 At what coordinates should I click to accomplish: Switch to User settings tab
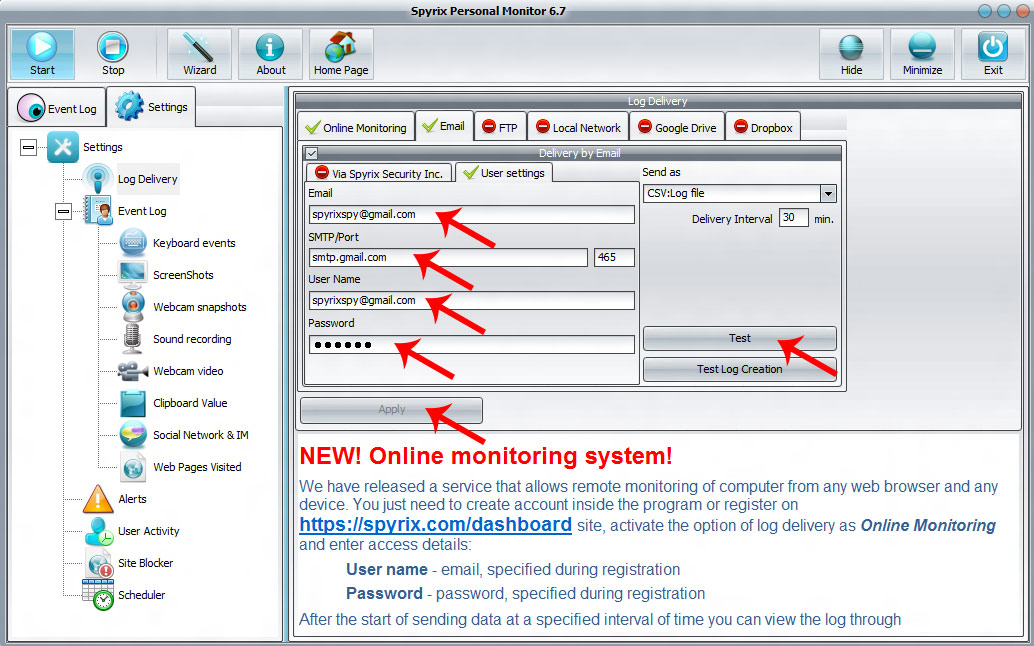click(504, 173)
